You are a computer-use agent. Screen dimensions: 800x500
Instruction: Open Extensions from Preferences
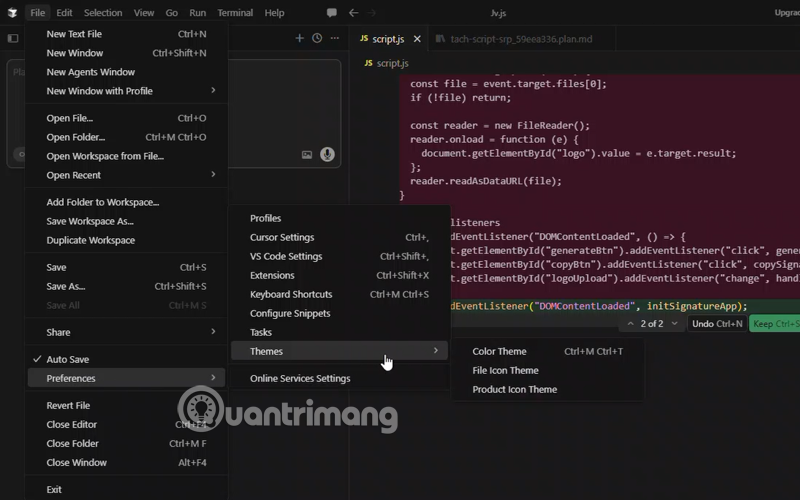point(339,275)
